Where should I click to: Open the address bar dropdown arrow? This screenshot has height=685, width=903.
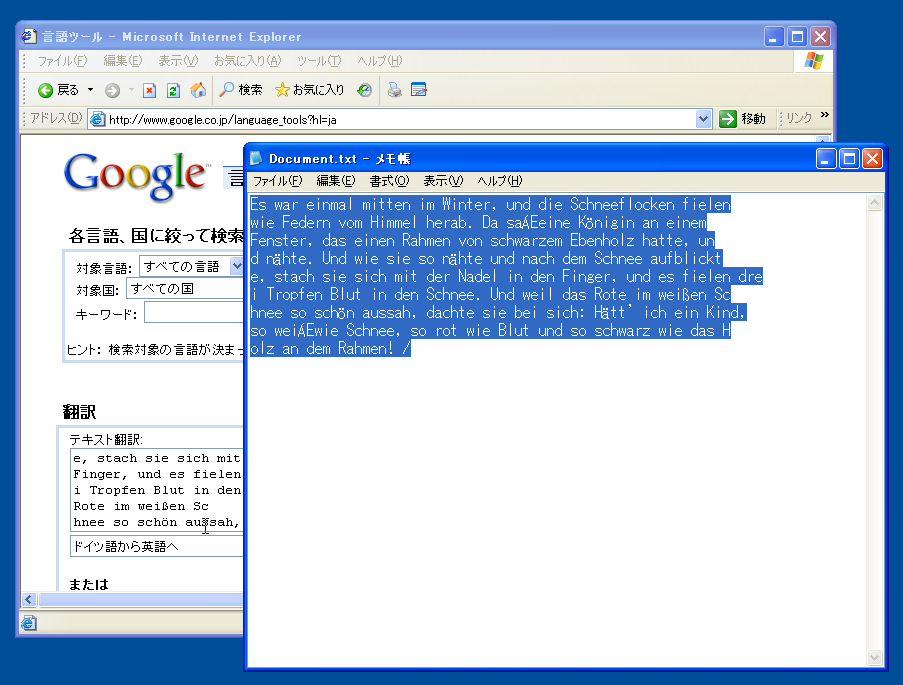(x=703, y=119)
